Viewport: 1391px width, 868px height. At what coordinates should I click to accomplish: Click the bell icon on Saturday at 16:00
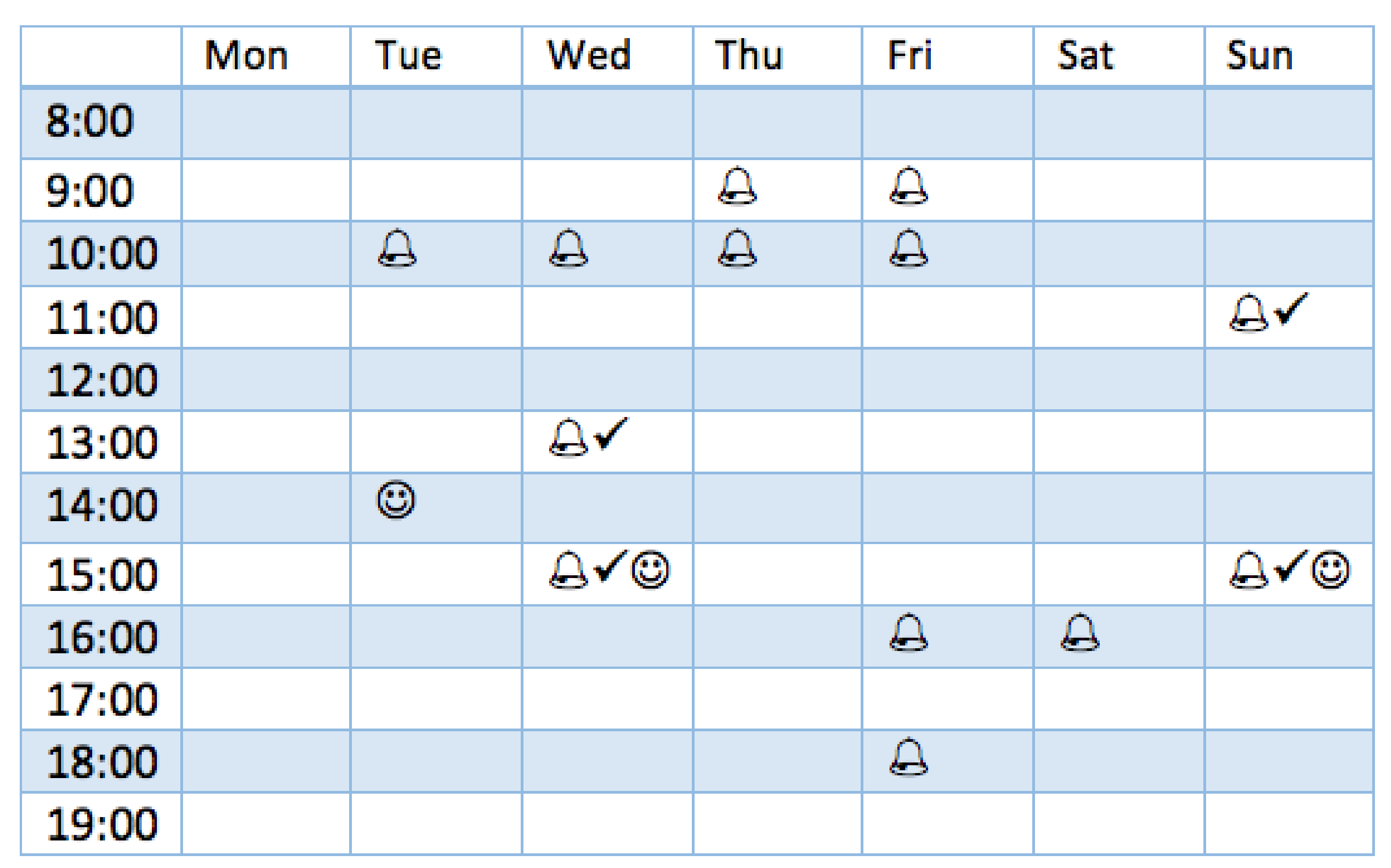[1080, 633]
